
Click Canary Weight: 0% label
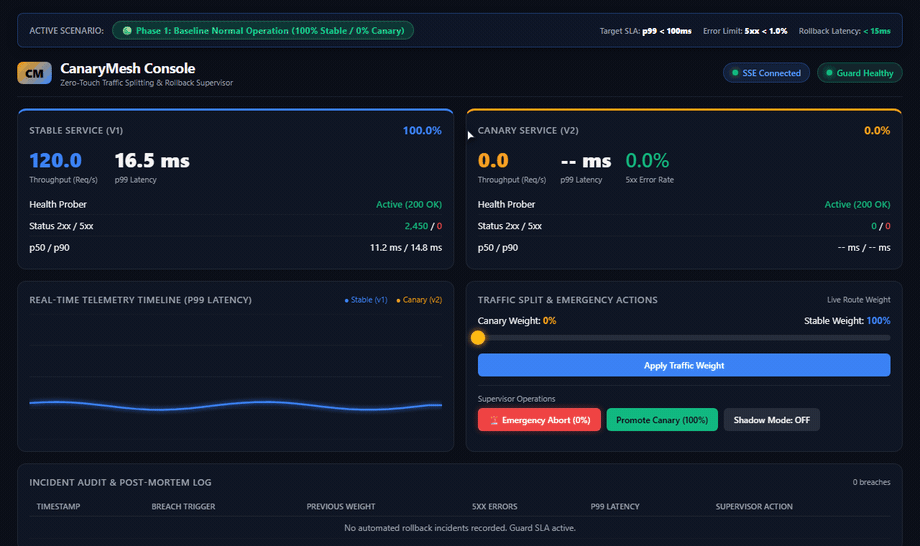(517, 321)
